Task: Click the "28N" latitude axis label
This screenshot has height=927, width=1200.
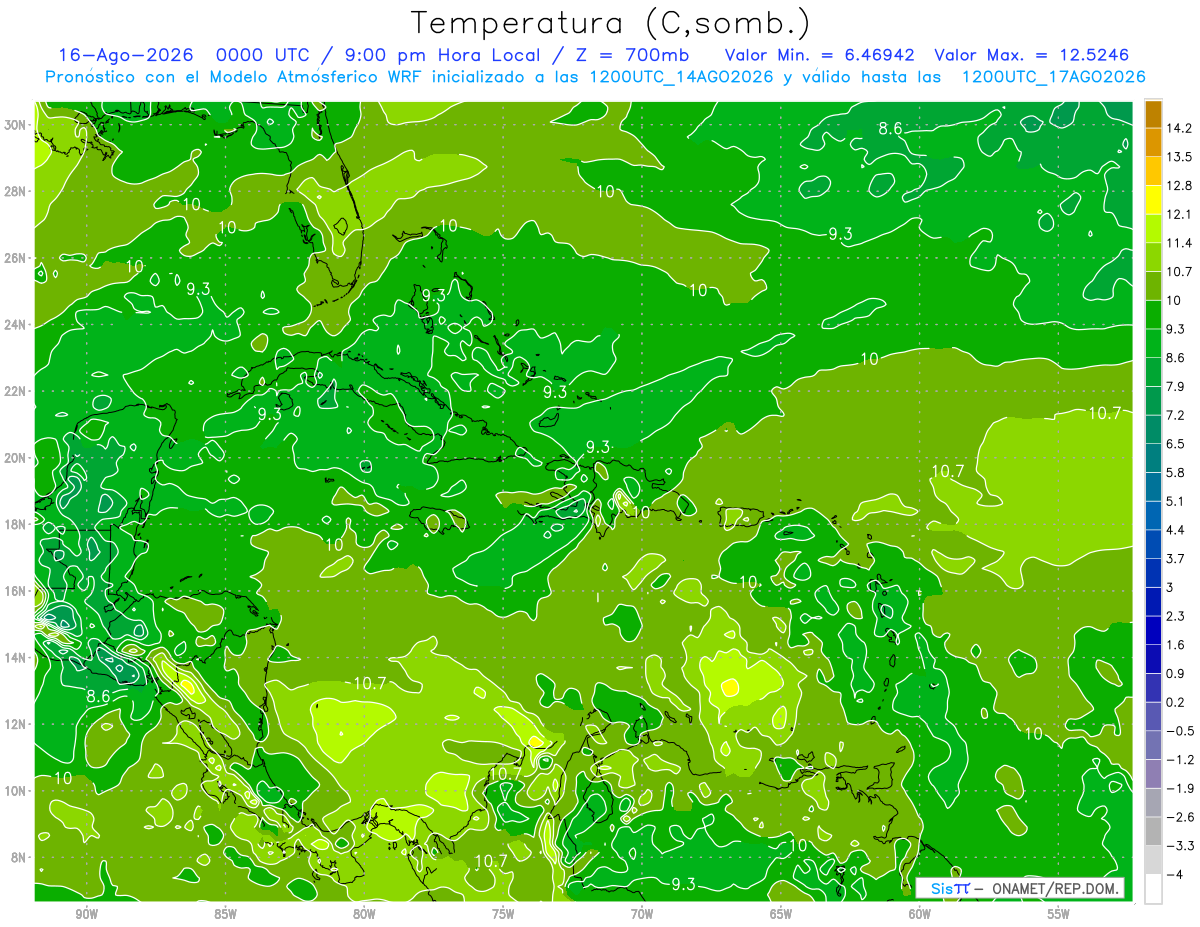Action: pos(17,191)
